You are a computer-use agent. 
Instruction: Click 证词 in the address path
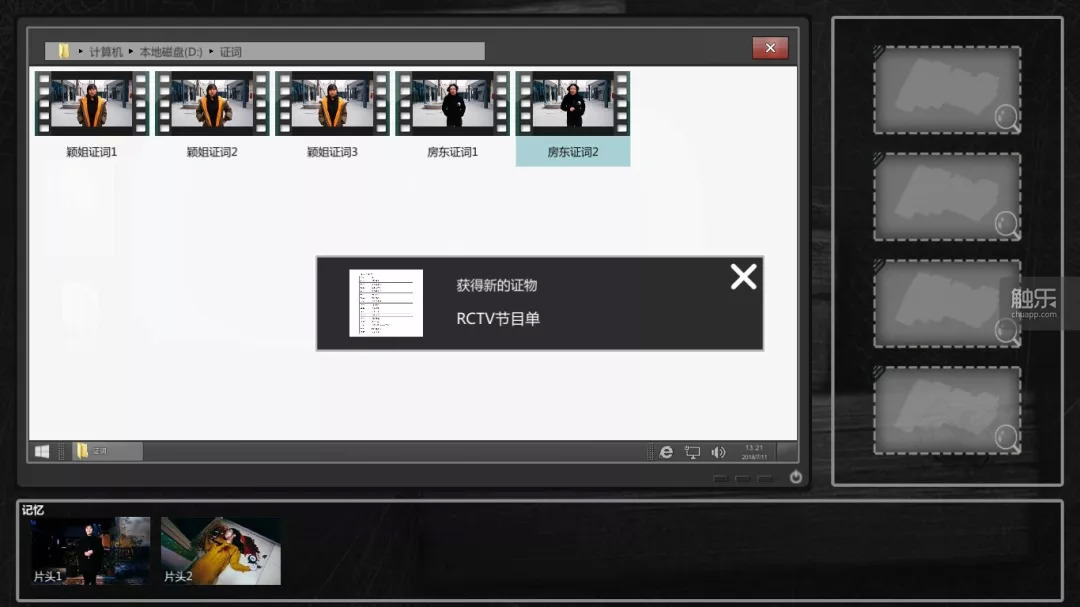pyautogui.click(x=231, y=52)
